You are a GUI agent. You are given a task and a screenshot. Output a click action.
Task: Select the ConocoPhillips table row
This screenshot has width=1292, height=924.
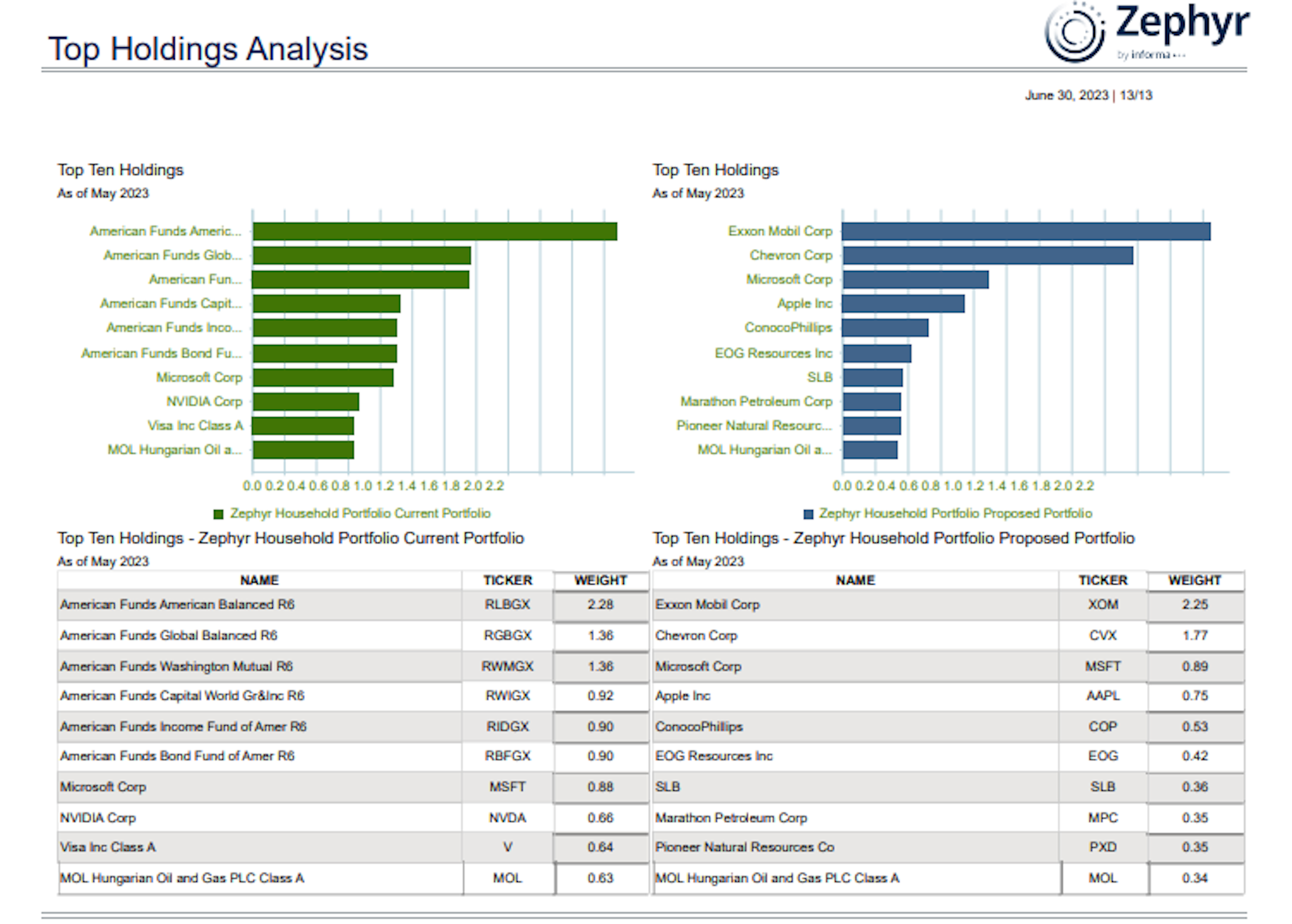699,727
